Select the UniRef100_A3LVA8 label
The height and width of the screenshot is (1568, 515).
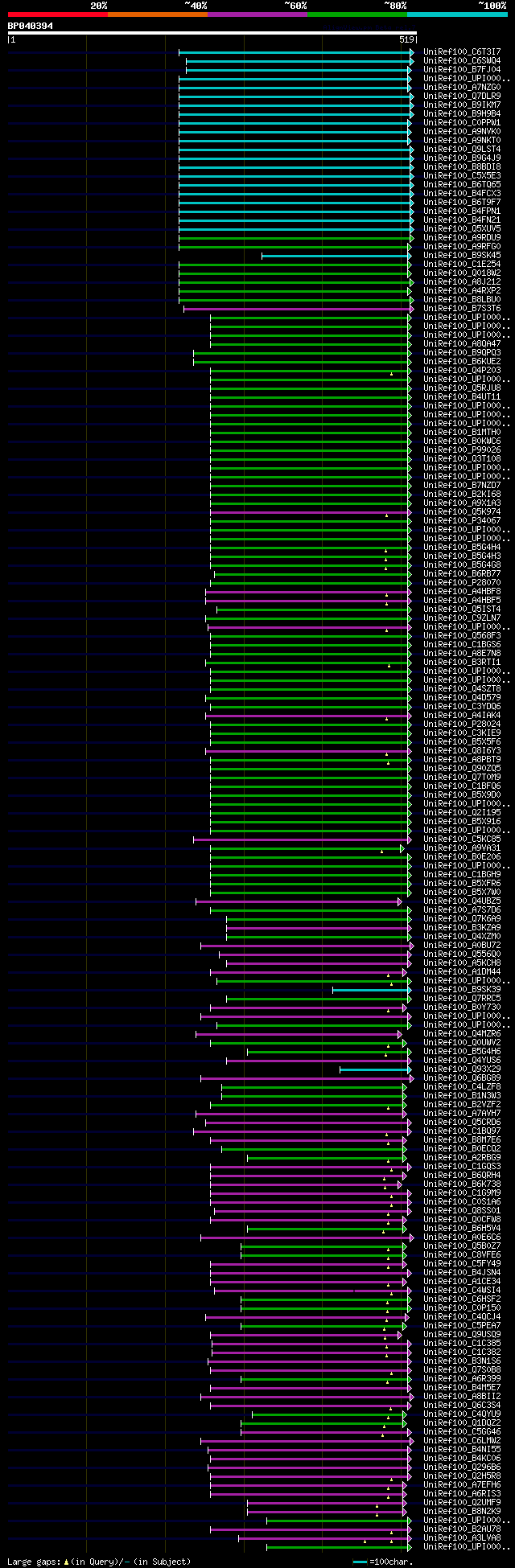pos(462,1537)
